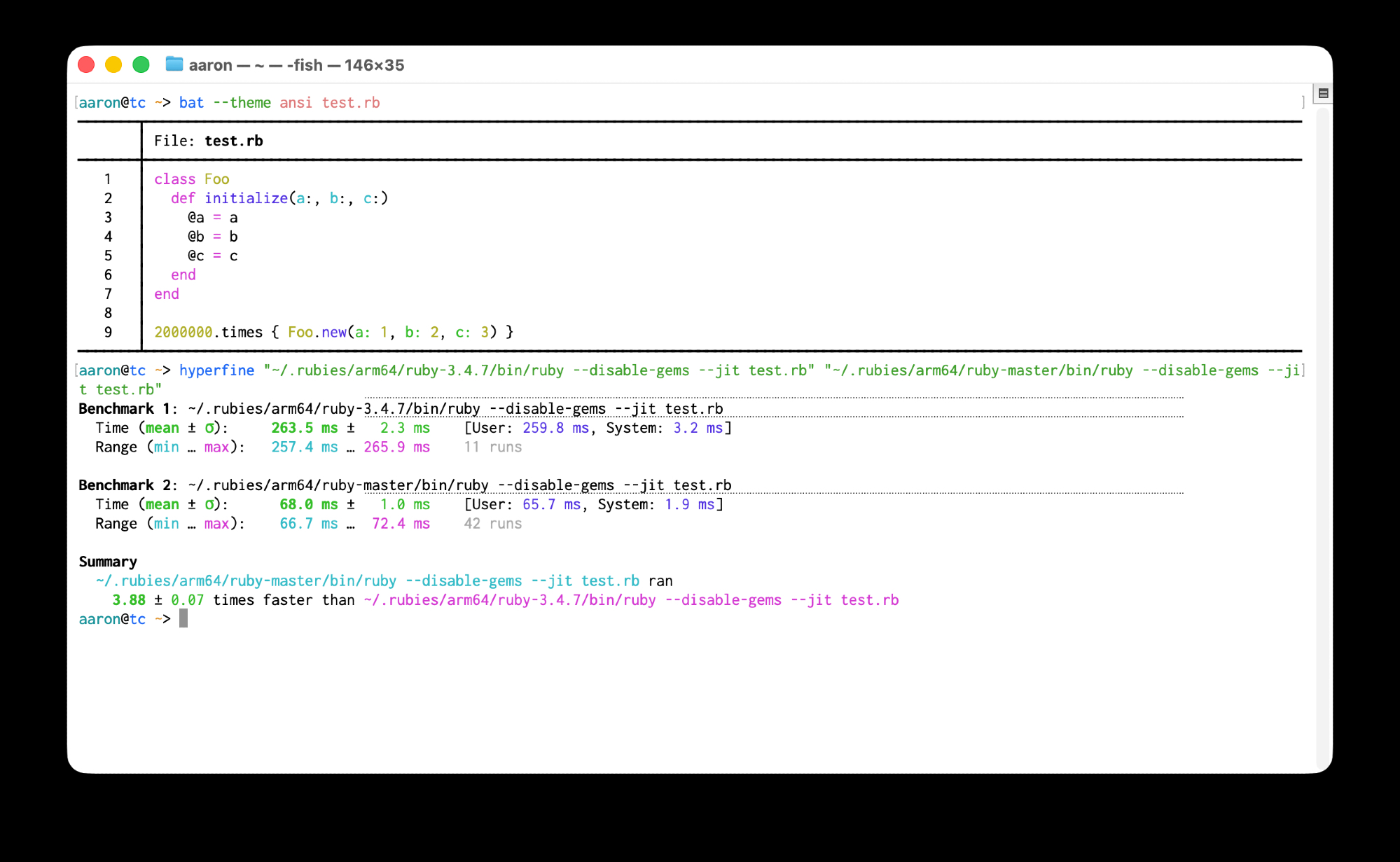Click the cursor block at the last prompt

(183, 618)
